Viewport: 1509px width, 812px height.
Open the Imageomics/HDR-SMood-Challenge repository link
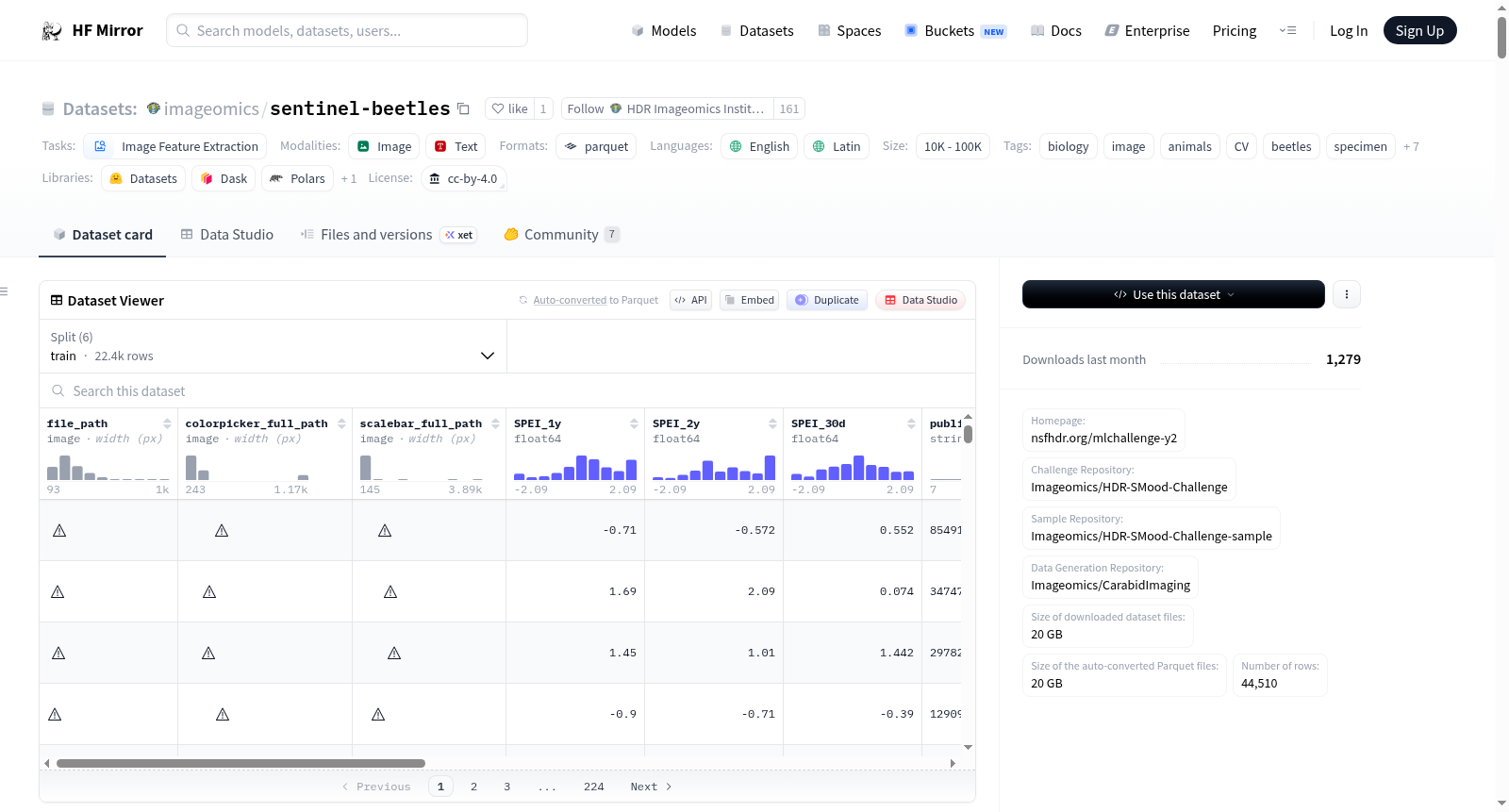pos(1129,488)
